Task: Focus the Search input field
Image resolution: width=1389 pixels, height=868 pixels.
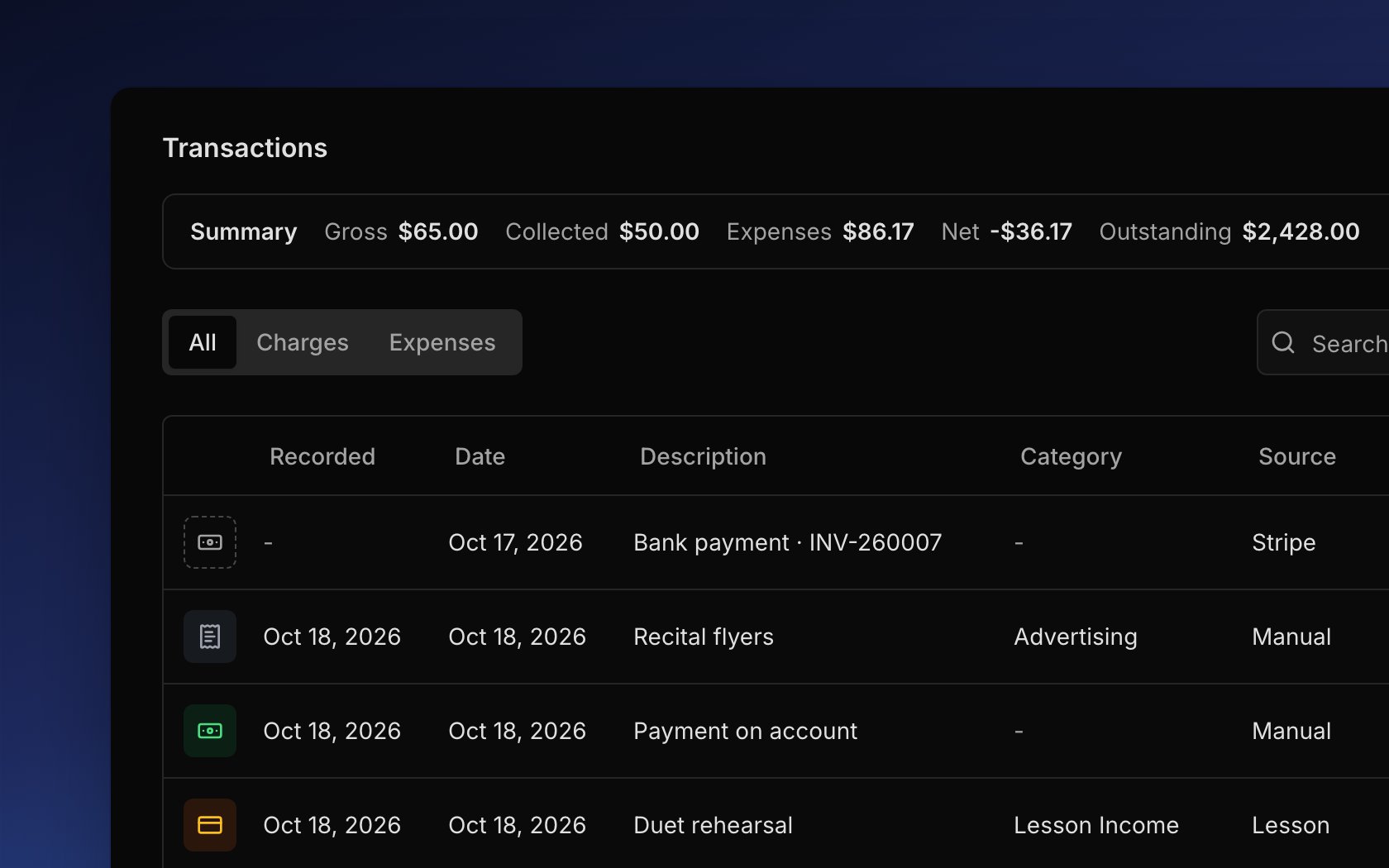Action: [x=1323, y=342]
